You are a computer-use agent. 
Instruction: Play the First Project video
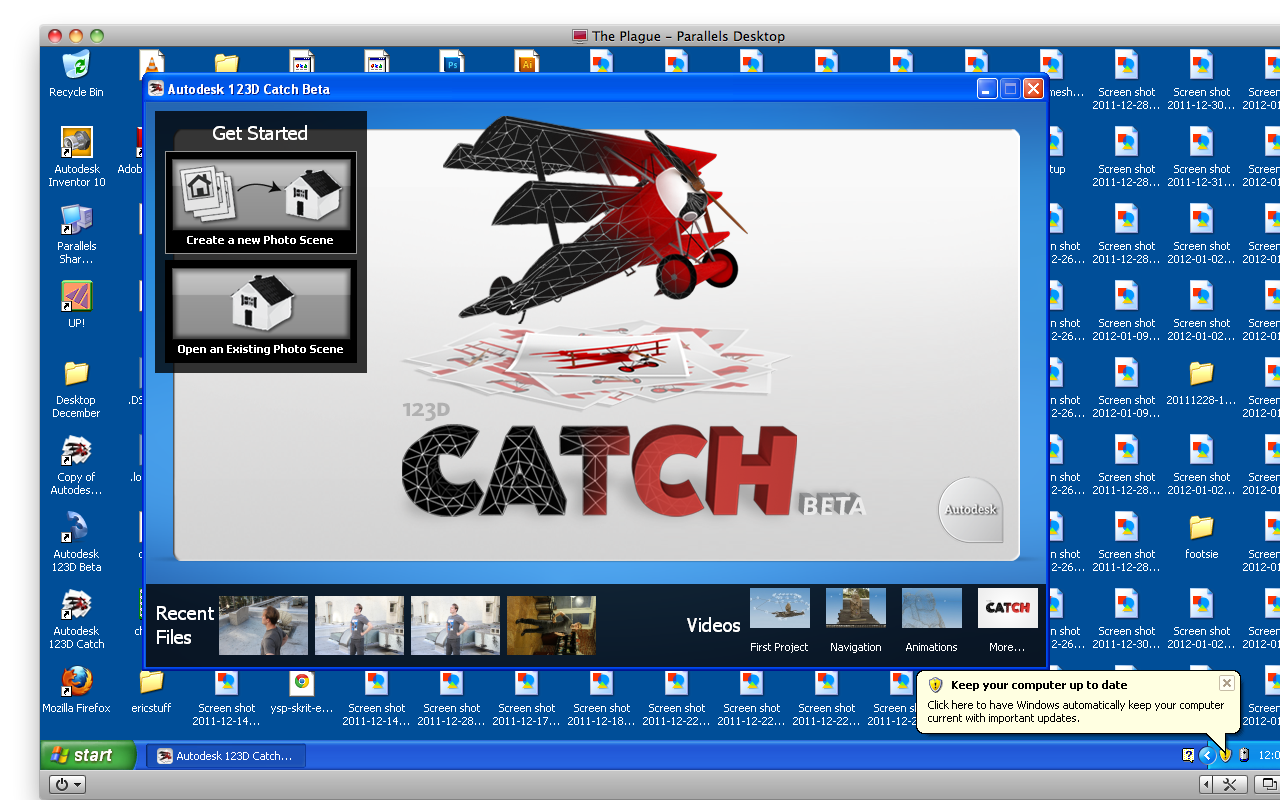tap(779, 608)
